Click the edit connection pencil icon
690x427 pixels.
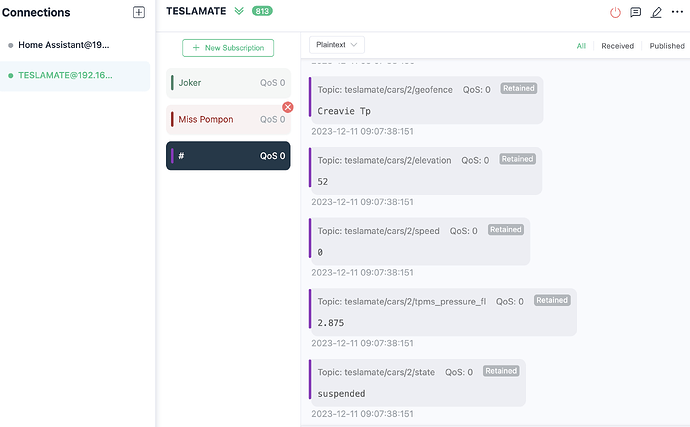(x=656, y=13)
